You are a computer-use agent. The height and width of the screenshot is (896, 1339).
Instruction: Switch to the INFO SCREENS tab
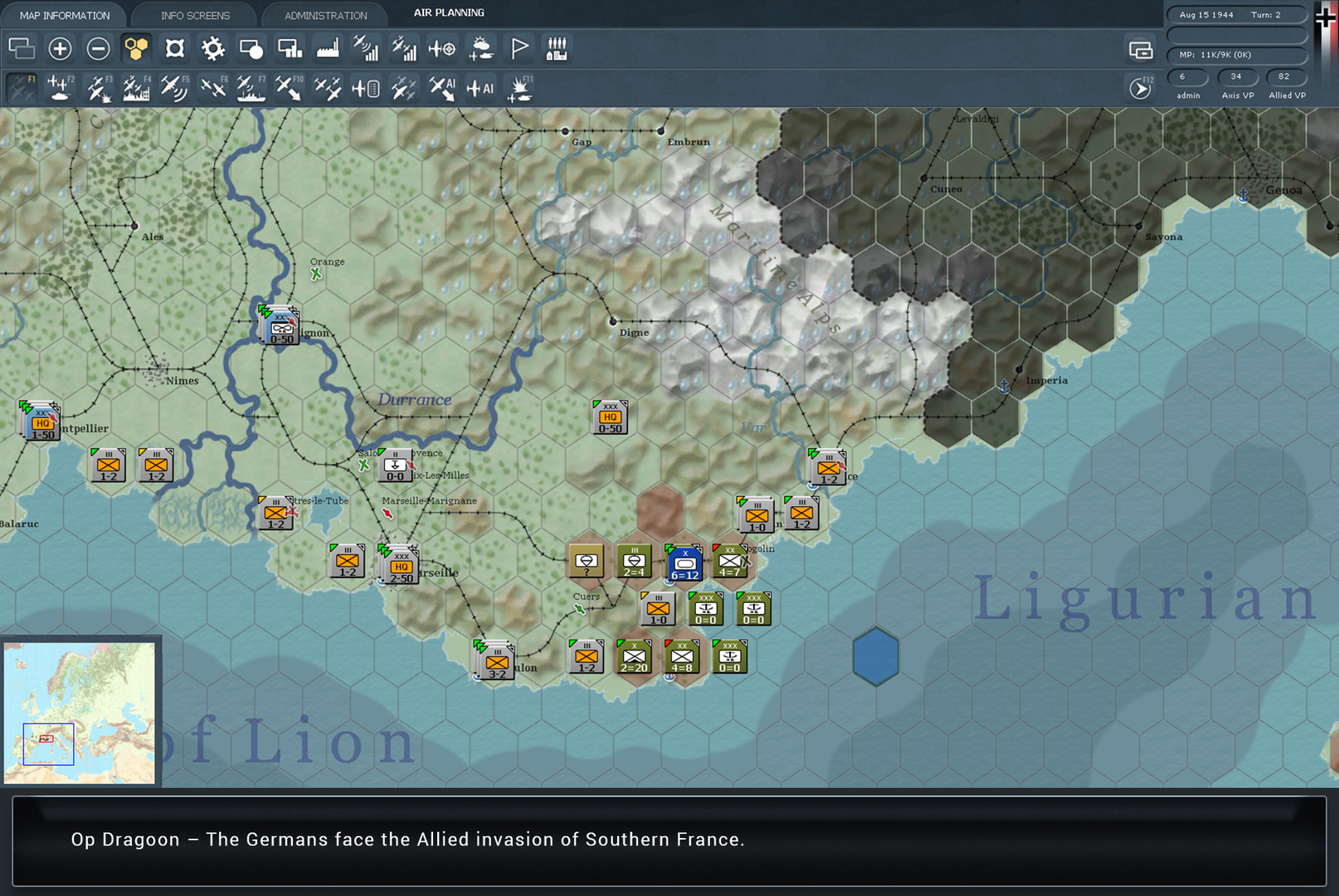coord(195,14)
